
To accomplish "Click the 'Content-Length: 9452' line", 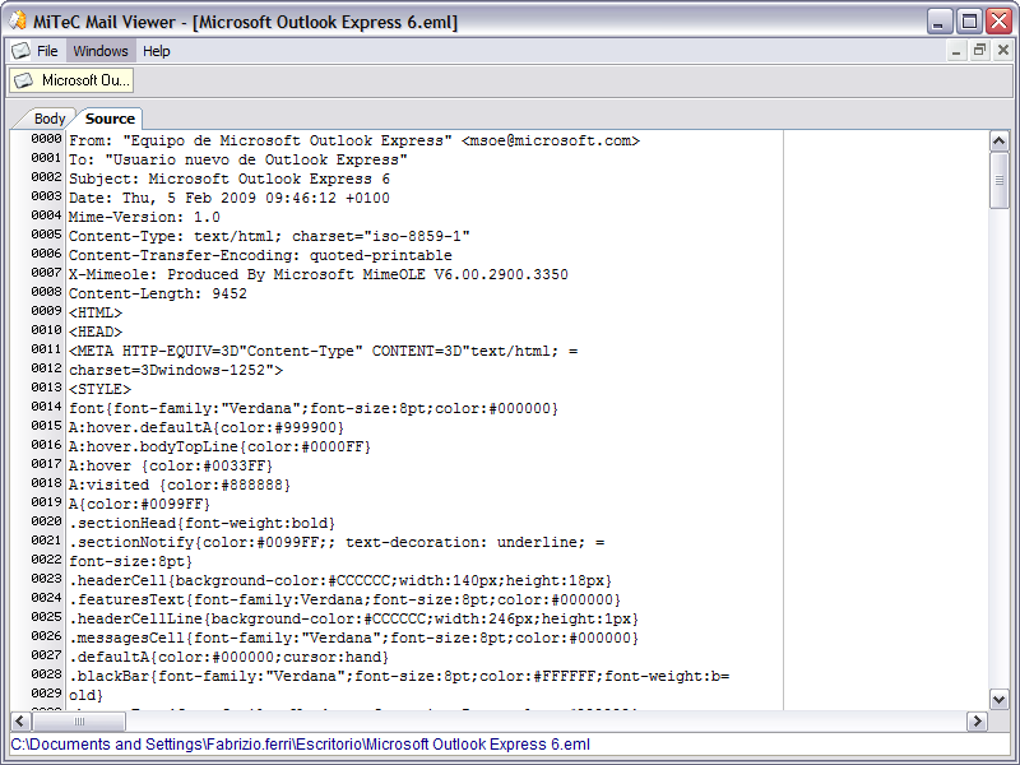I will (158, 293).
